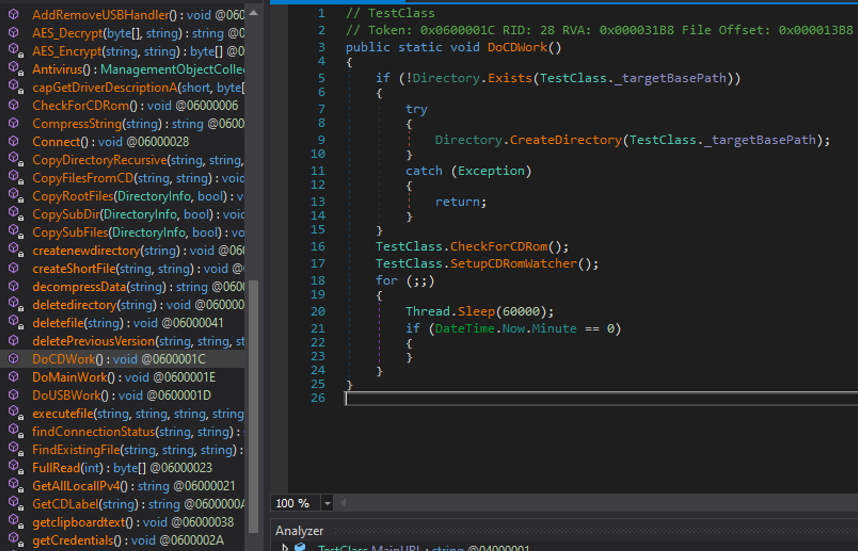Click the CopyDirectoryRecursive method icon
This screenshot has width=858, height=551.
(x=15, y=160)
